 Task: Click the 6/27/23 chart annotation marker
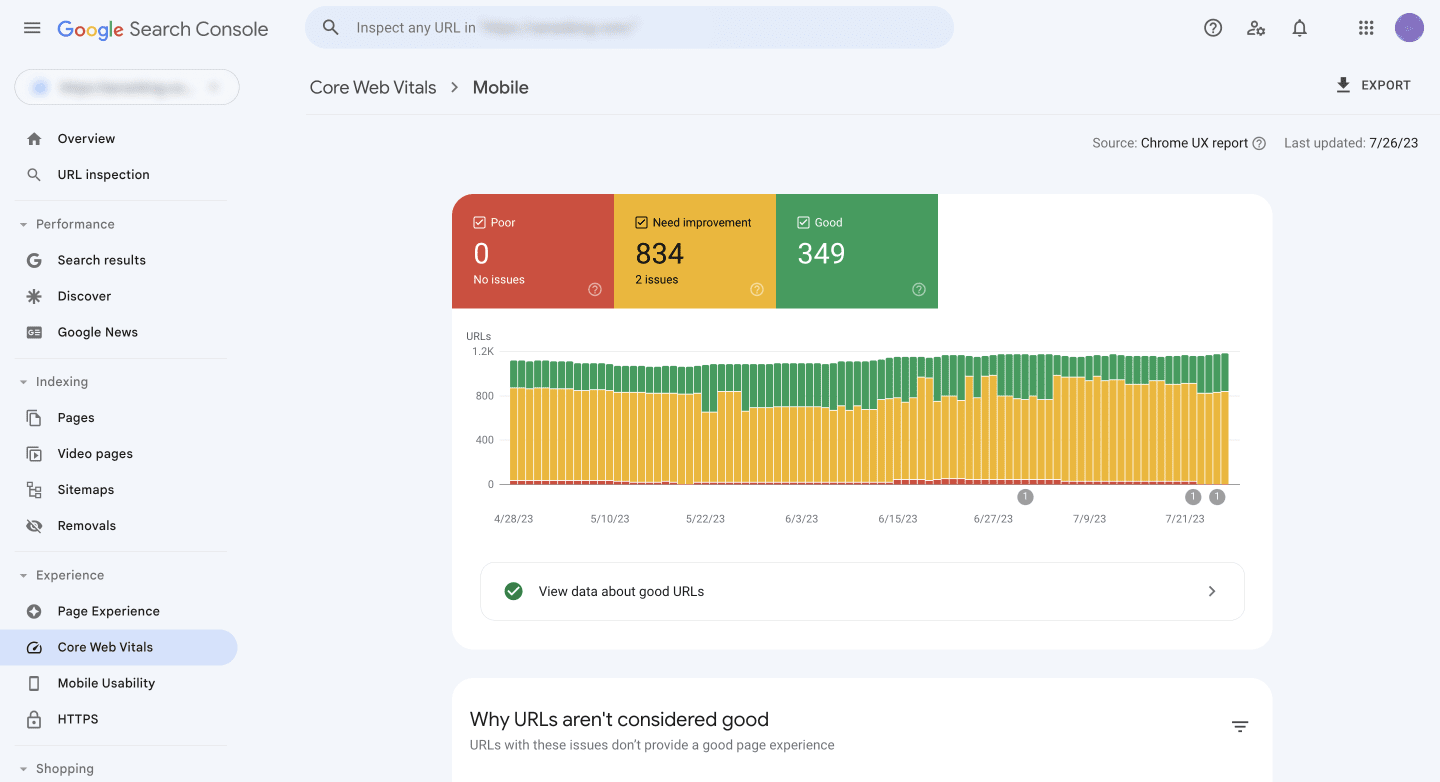click(x=1025, y=497)
